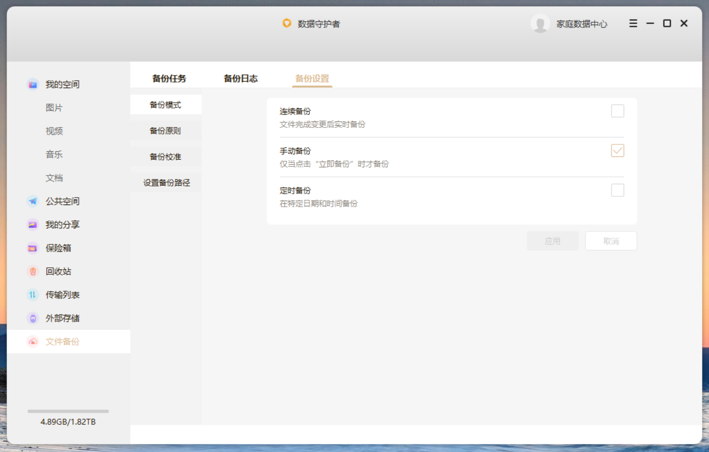Switch to the 备份日志 tab

240,78
